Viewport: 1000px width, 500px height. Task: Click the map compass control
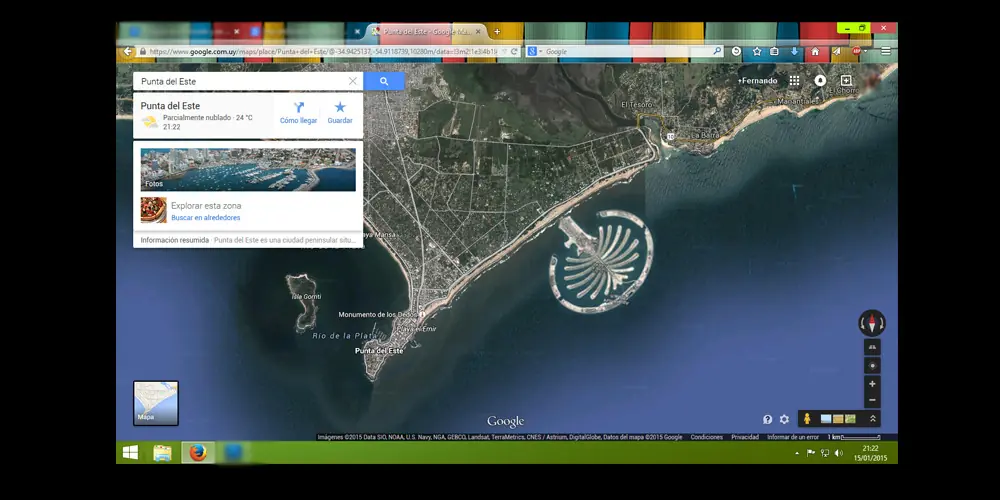(x=872, y=323)
